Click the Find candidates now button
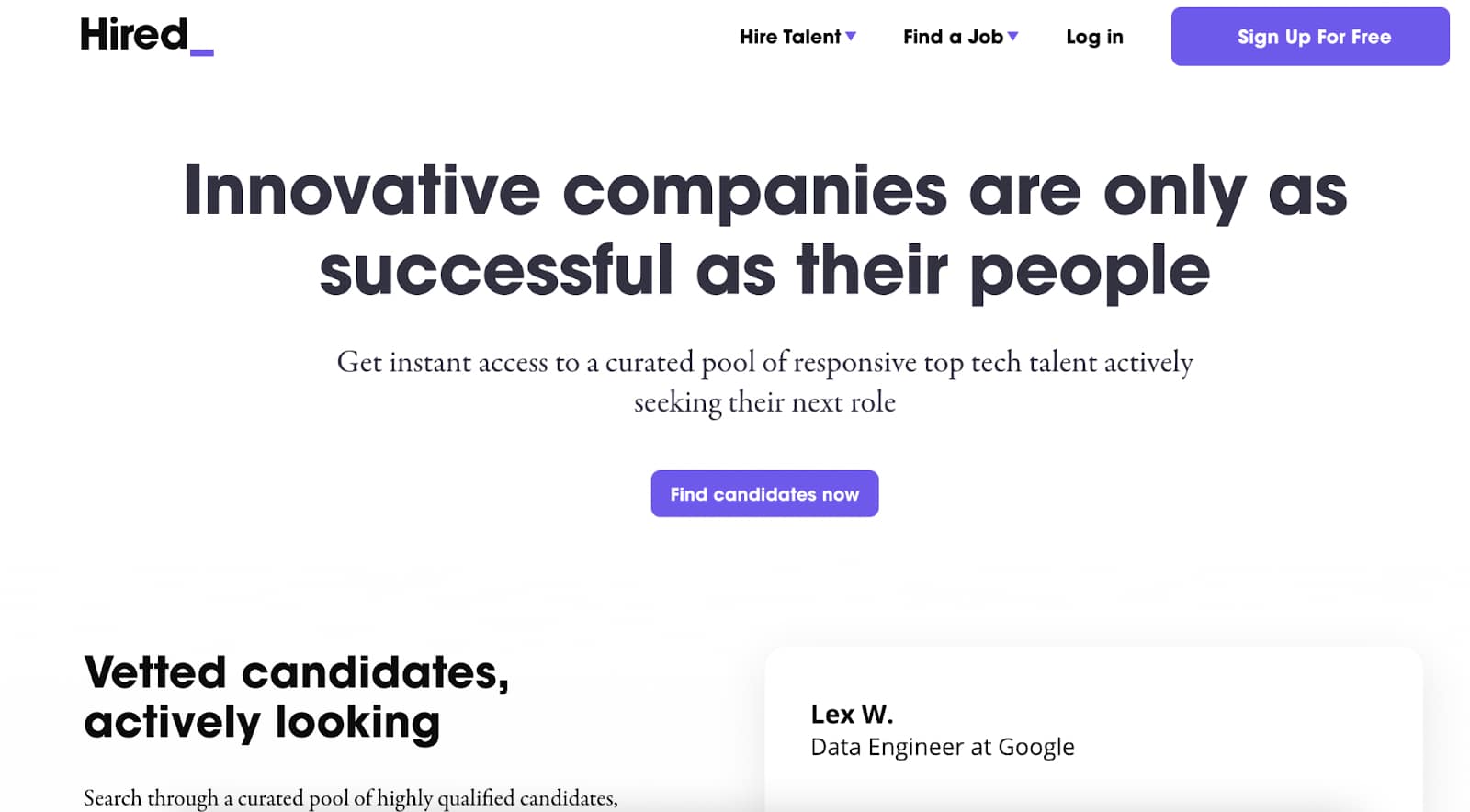1470x812 pixels. click(764, 494)
